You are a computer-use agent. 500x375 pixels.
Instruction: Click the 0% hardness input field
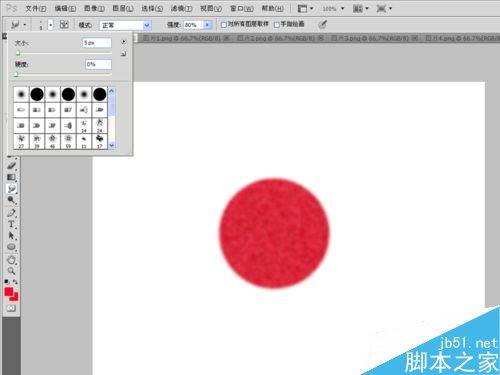(98, 64)
